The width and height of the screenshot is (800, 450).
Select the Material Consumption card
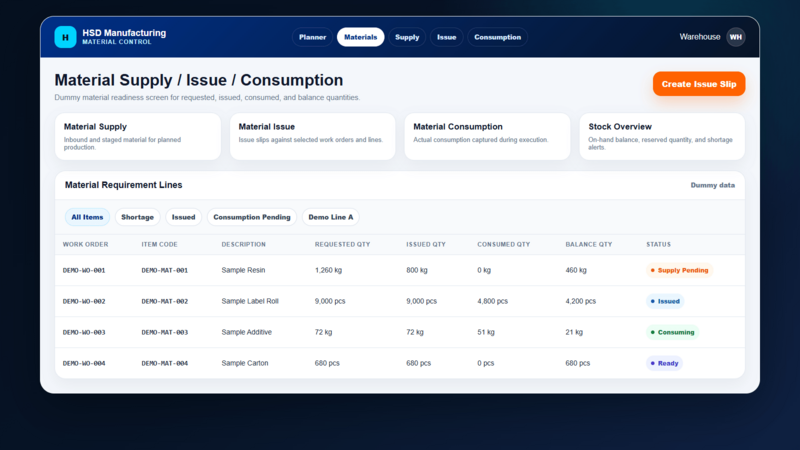pos(487,137)
